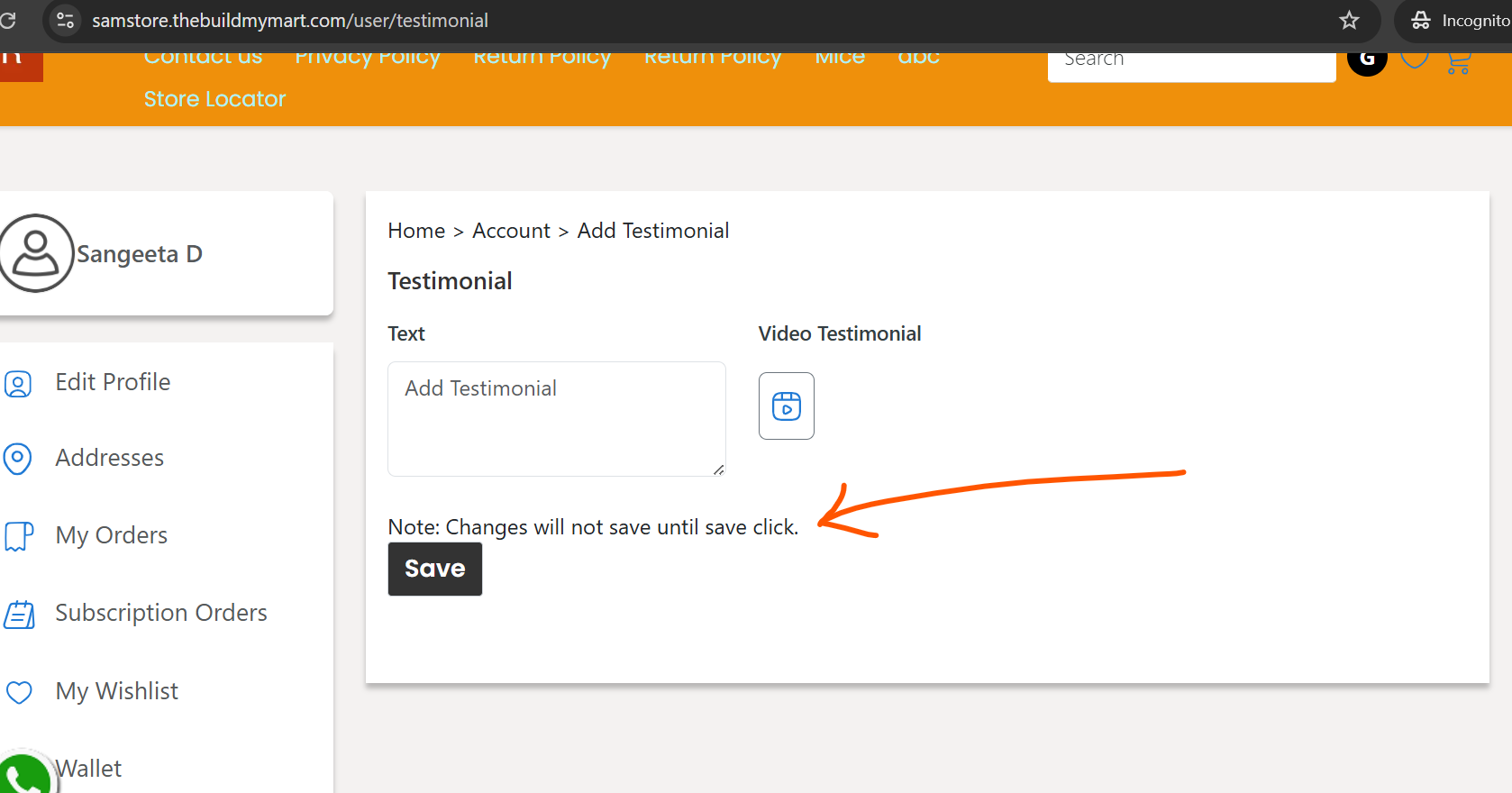
Task: Go to Addresses in the sidebar
Action: [110, 458]
